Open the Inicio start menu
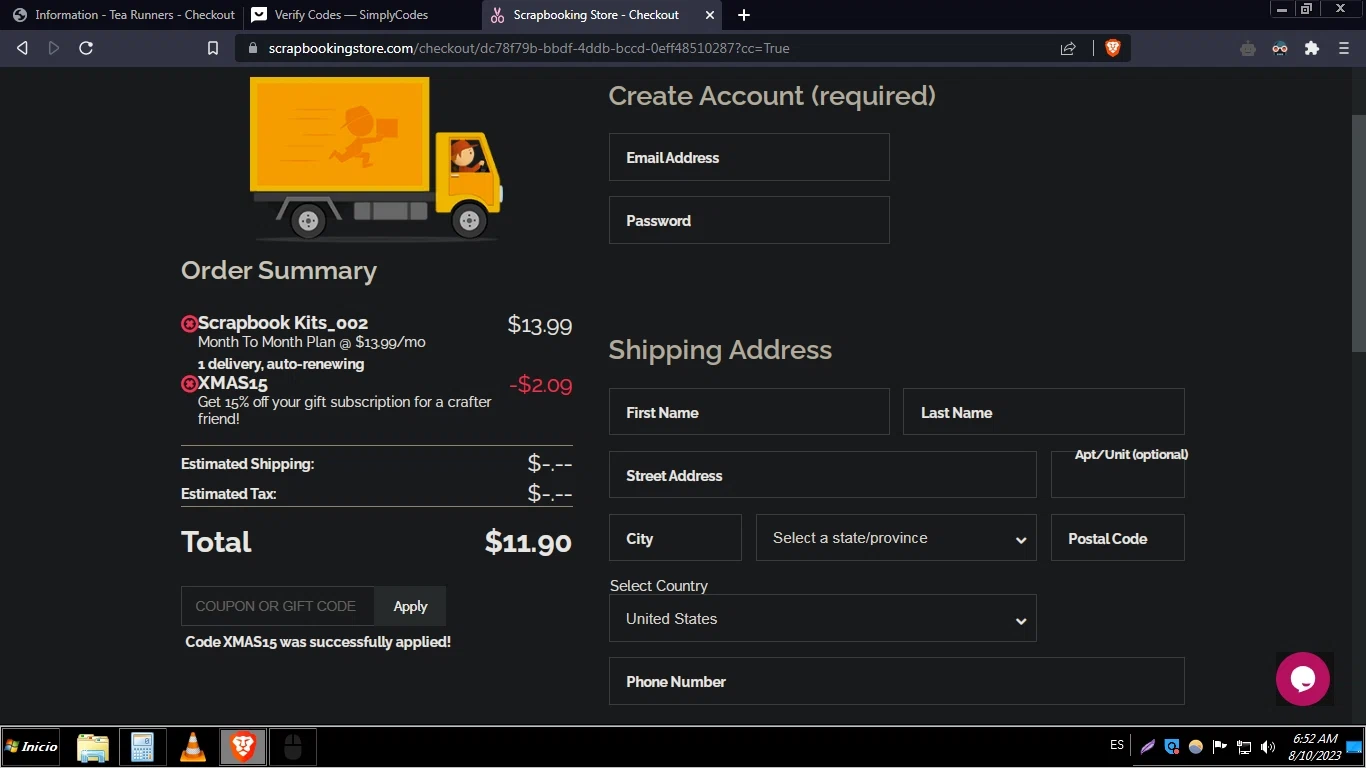 (x=31, y=747)
